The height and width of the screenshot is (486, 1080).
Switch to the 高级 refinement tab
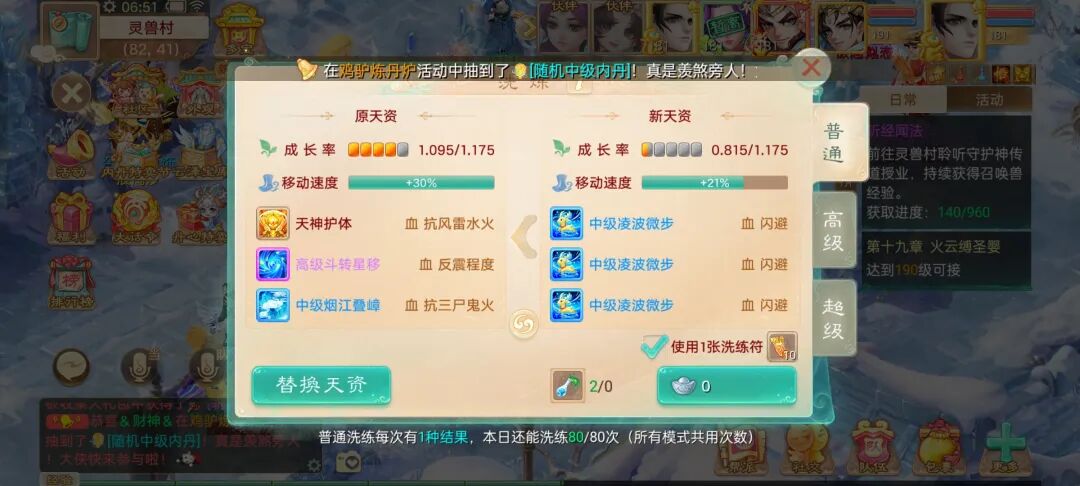(833, 231)
